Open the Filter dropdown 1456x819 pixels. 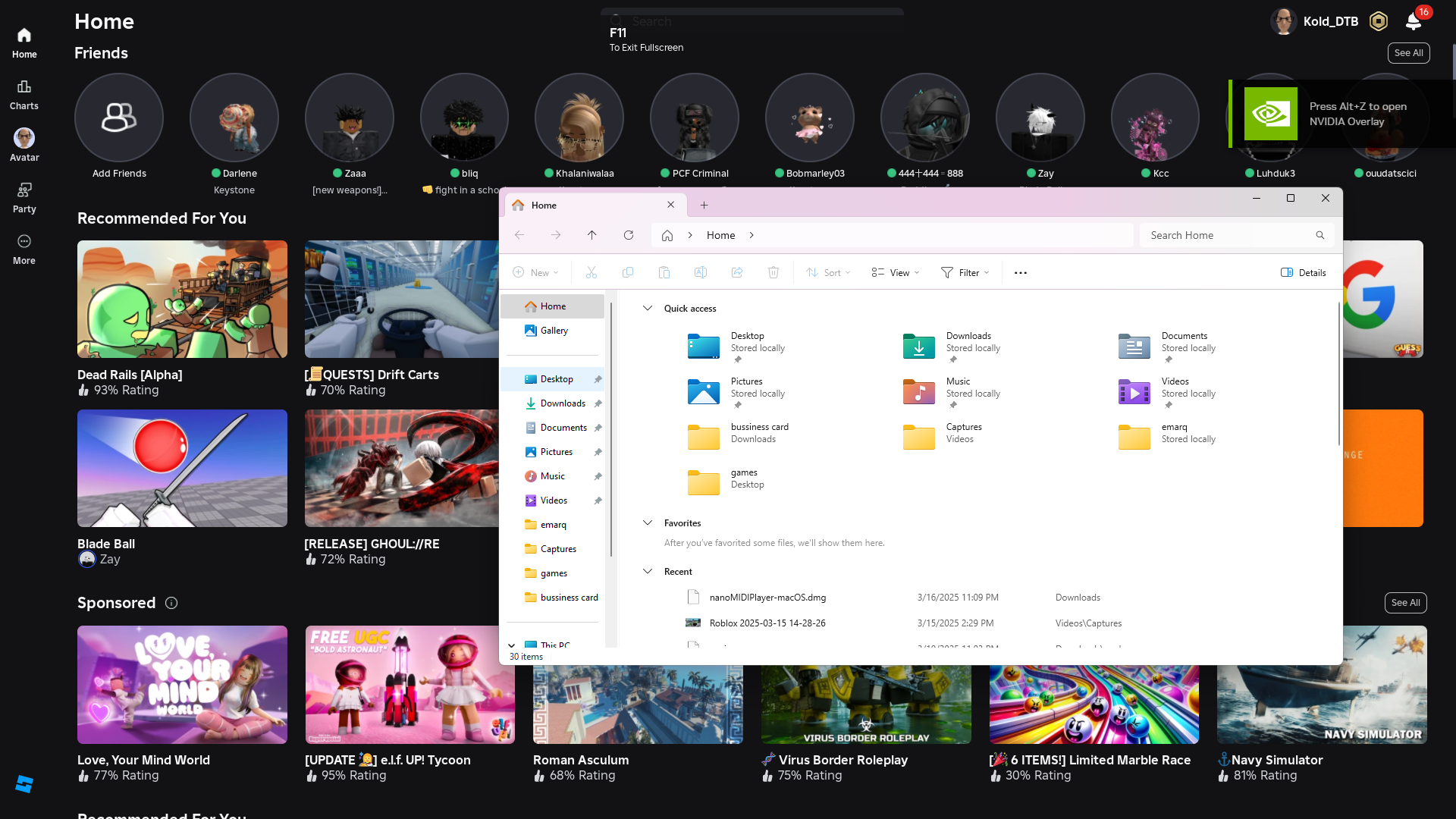click(965, 273)
